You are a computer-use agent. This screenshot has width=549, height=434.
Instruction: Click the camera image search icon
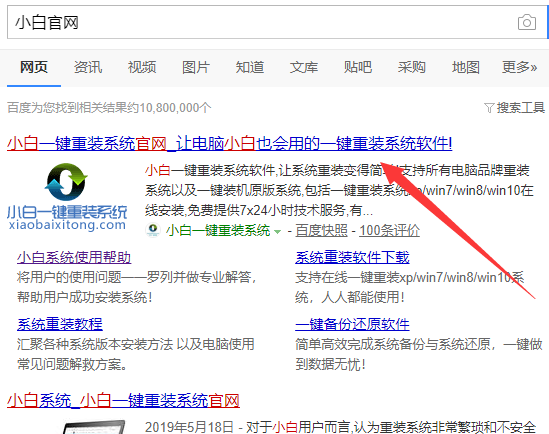click(x=527, y=22)
